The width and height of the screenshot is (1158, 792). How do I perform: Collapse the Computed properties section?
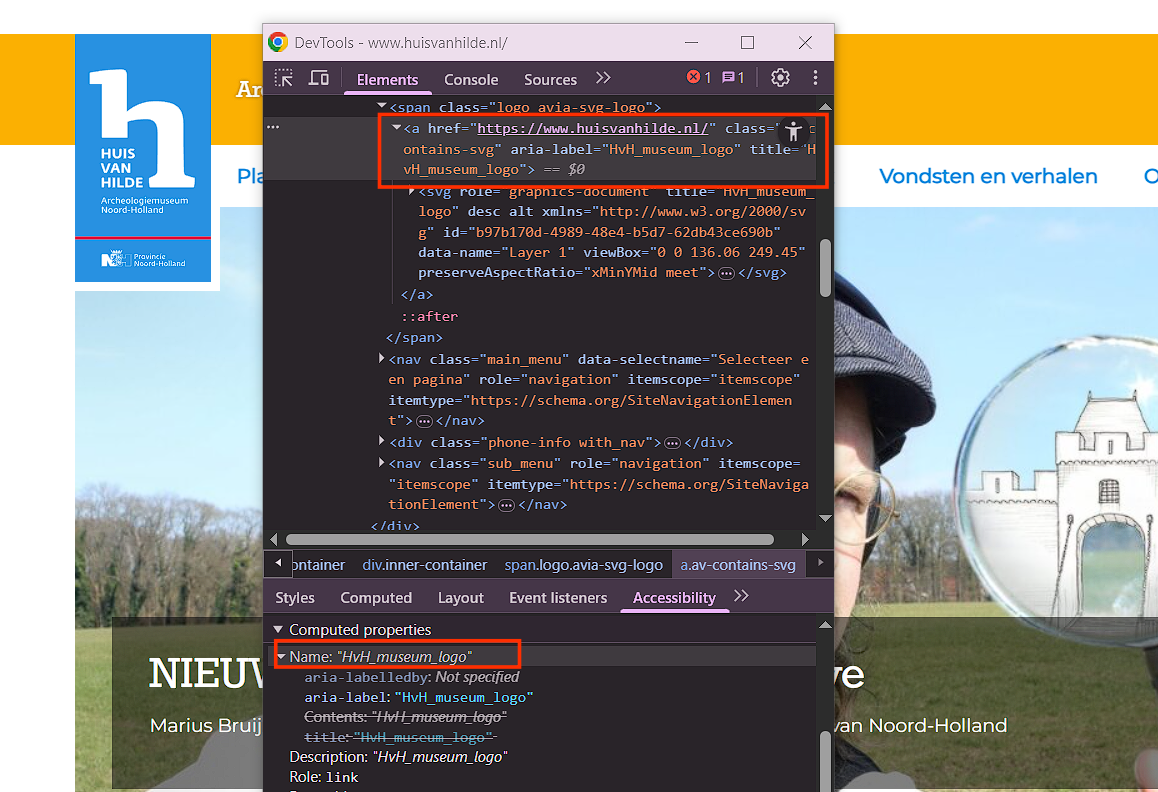(x=279, y=630)
